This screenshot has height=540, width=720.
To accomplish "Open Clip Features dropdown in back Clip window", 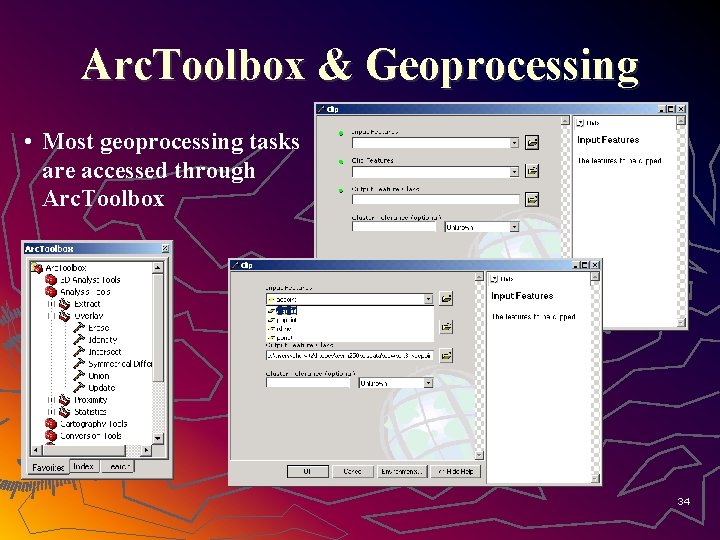I will [514, 172].
